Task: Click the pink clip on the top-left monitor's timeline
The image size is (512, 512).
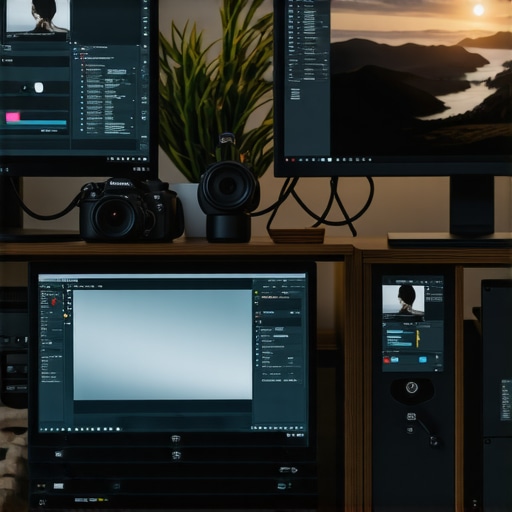Action: click(x=13, y=117)
